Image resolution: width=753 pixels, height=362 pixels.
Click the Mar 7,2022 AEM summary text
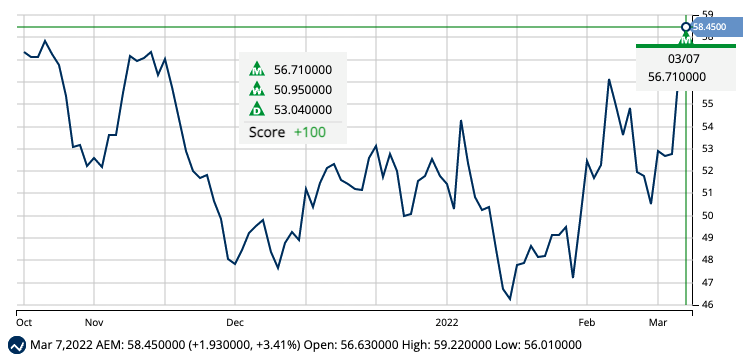click(166, 345)
